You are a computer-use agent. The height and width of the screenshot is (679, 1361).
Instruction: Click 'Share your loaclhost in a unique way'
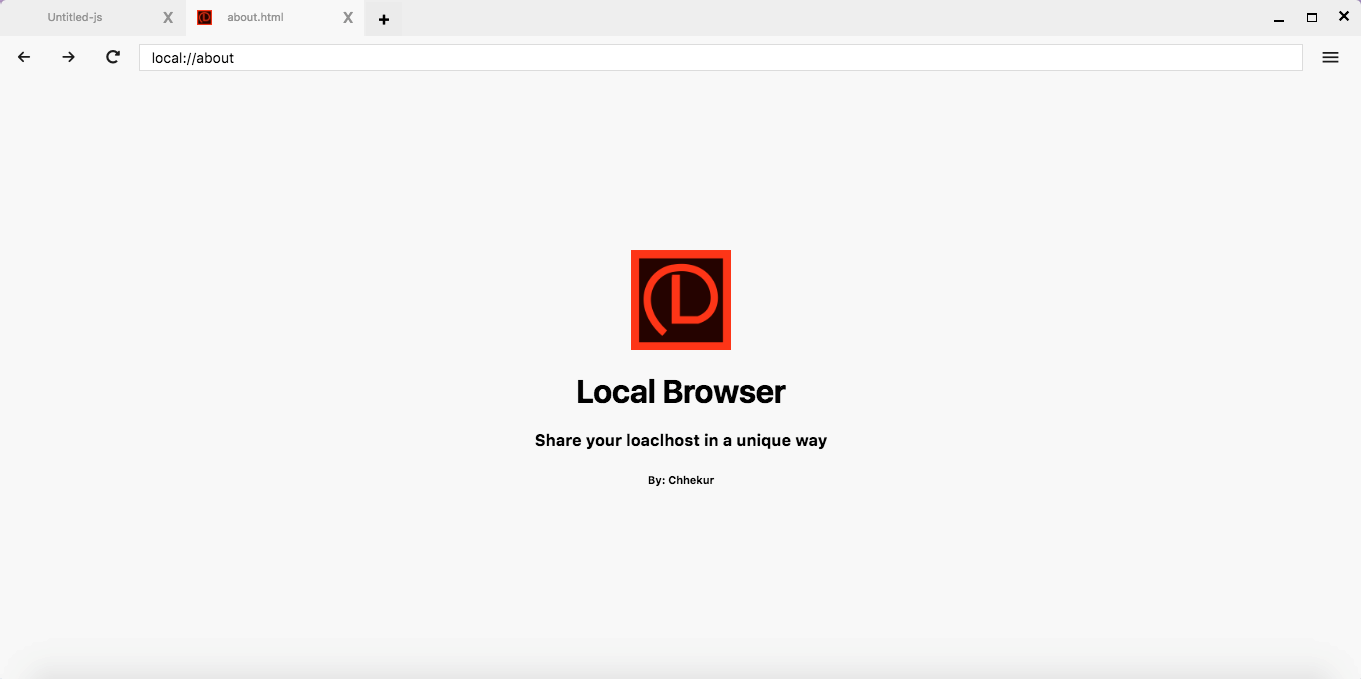pos(681,440)
